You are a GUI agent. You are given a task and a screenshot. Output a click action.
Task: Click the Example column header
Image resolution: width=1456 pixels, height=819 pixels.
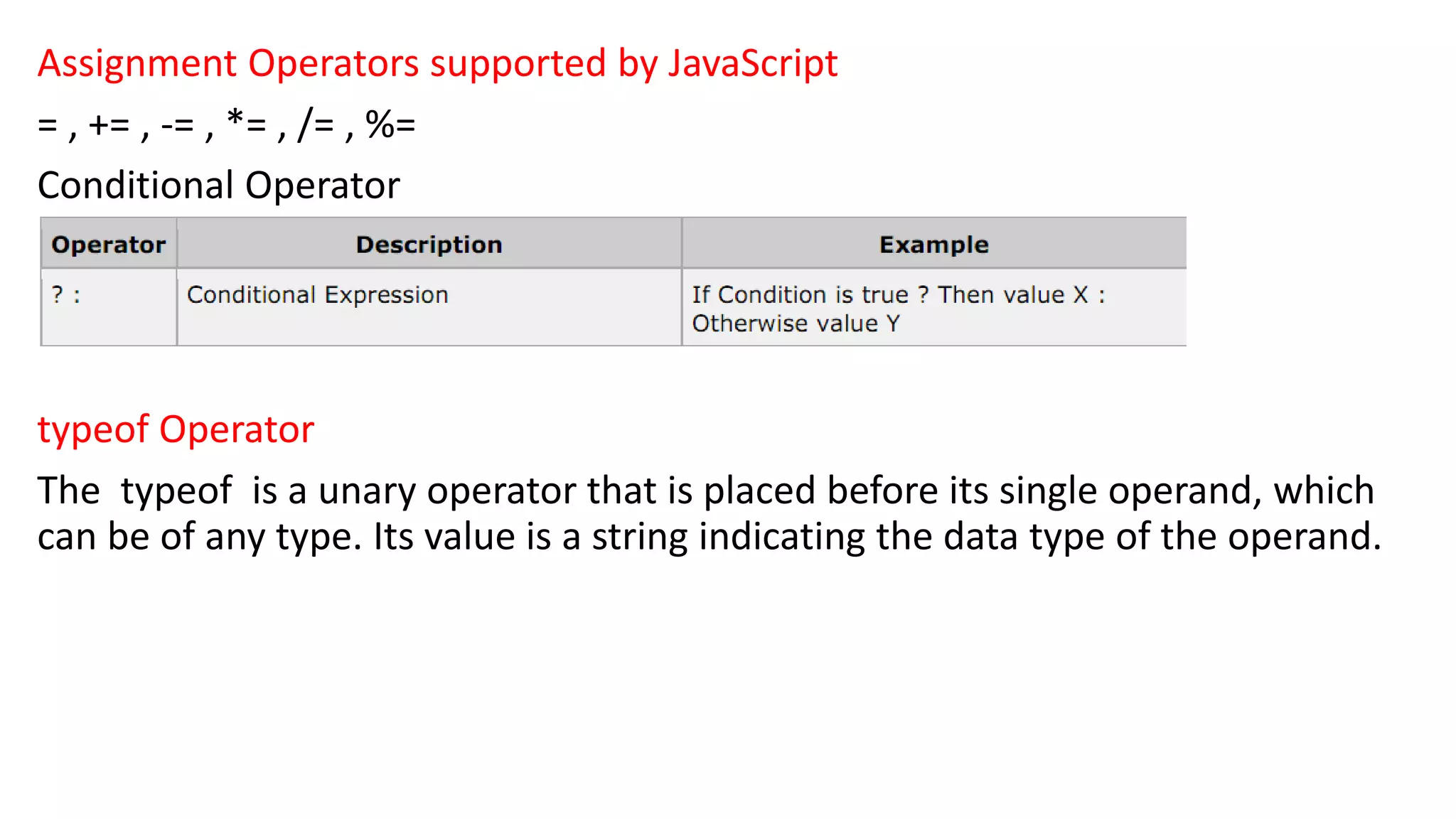pyautogui.click(x=933, y=245)
